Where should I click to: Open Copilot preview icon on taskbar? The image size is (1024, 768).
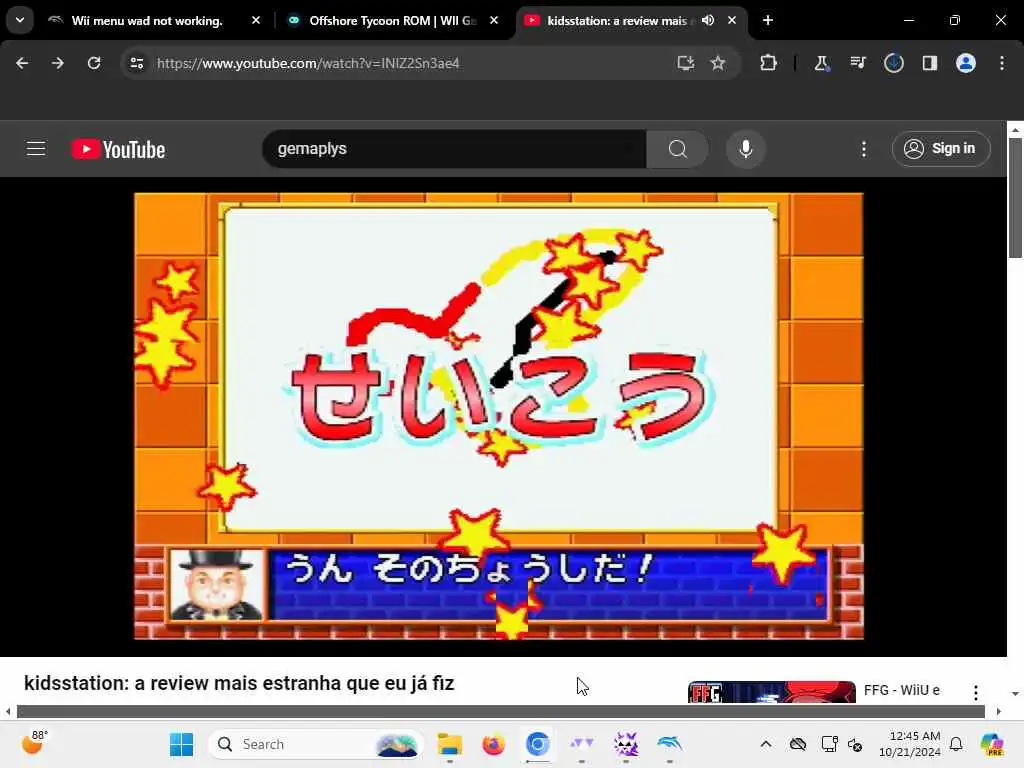pyautogui.click(x=991, y=744)
